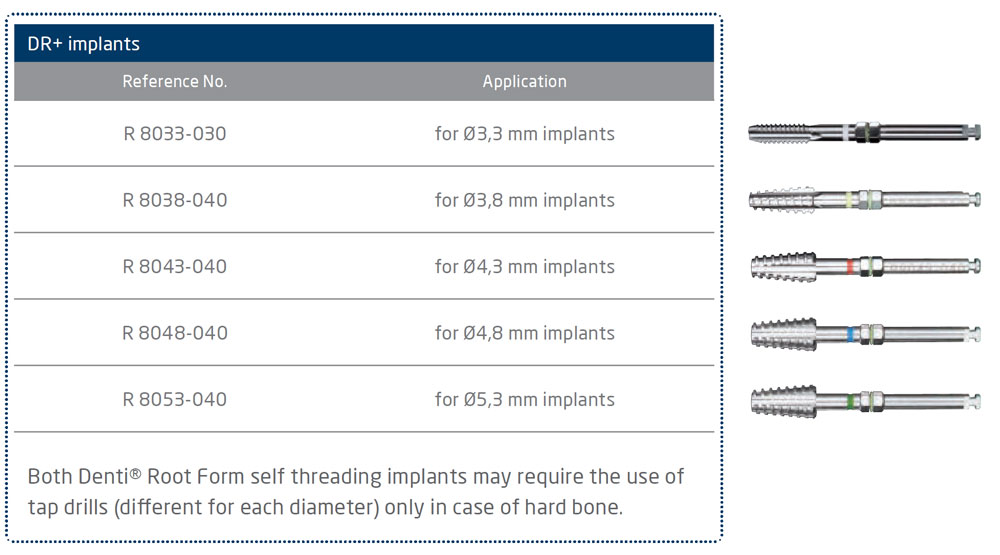Click the red-banded Ø4,3 mm tap drill
This screenshot has width=1000, height=555.
point(864,266)
